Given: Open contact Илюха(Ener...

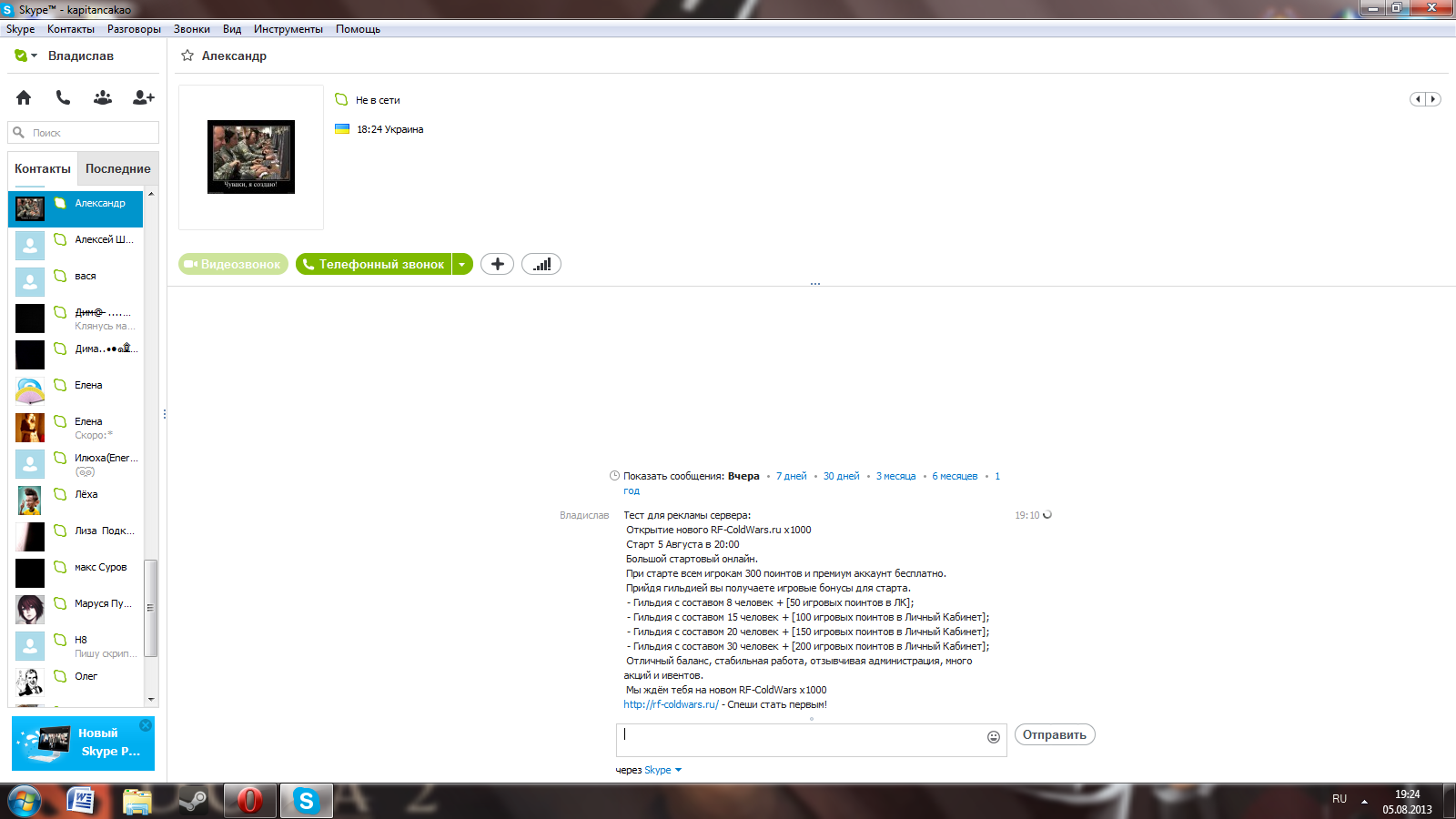Looking at the screenshot, I should pos(76,463).
